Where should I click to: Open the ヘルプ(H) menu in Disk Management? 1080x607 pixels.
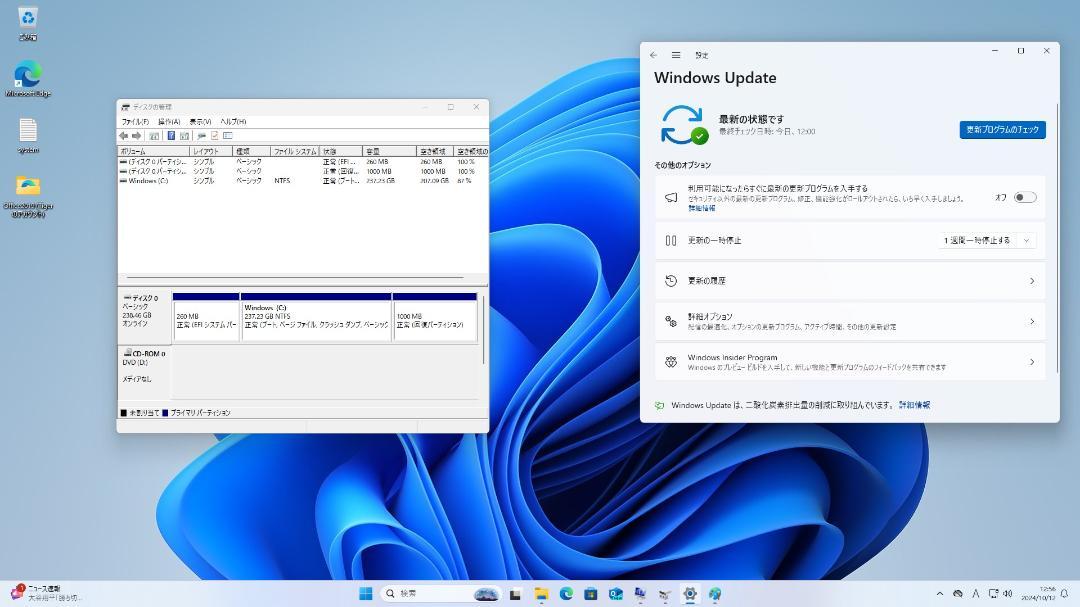pos(233,122)
